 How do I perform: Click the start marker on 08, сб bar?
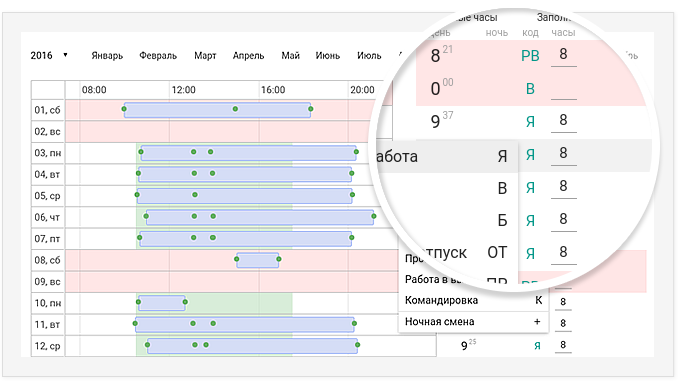pyautogui.click(x=237, y=259)
